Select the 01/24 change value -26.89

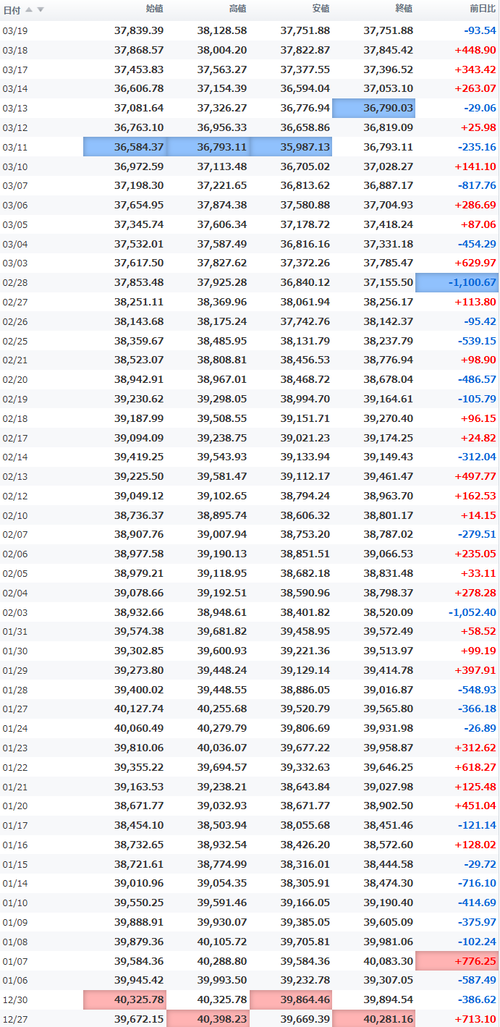coord(479,729)
